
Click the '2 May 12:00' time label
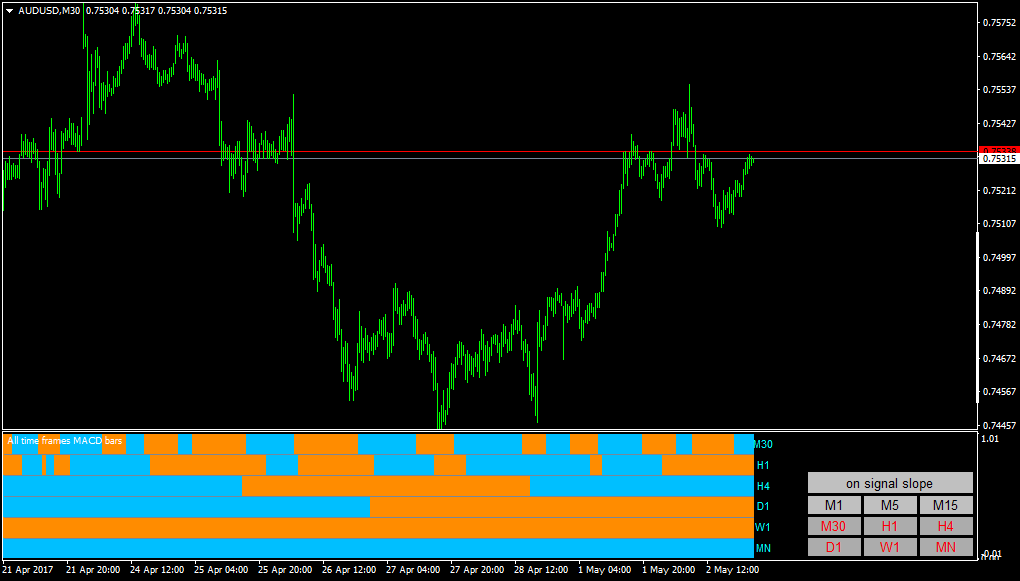[734, 569]
